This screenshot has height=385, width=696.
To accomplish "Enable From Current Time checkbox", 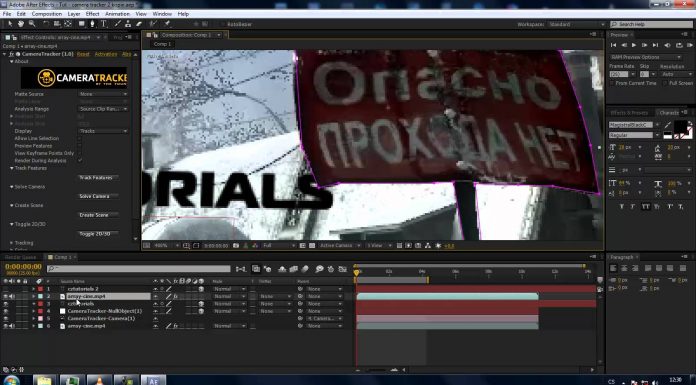I will 613,83.
